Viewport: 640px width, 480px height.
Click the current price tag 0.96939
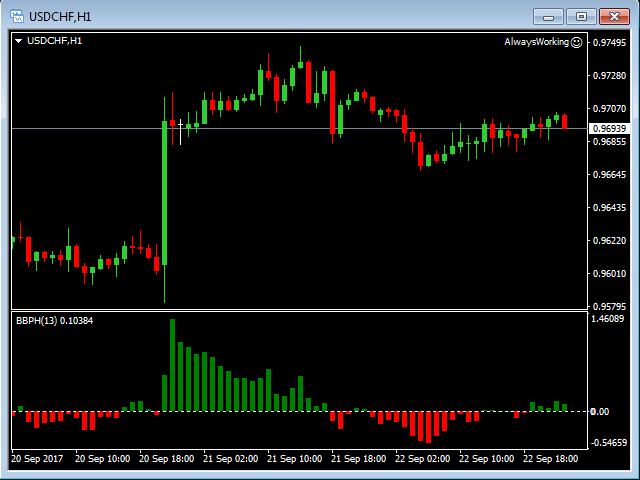point(609,129)
